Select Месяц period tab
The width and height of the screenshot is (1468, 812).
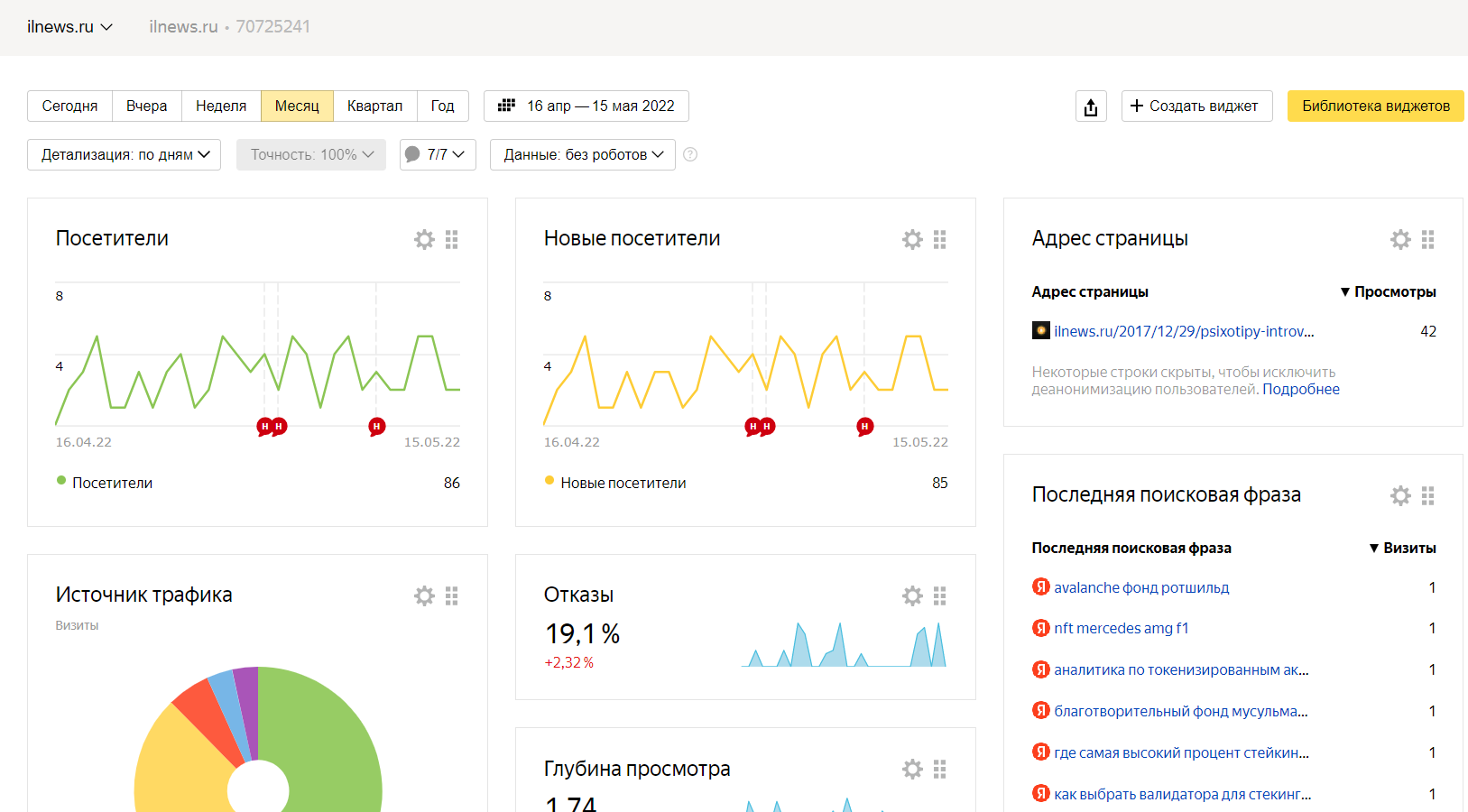(297, 106)
